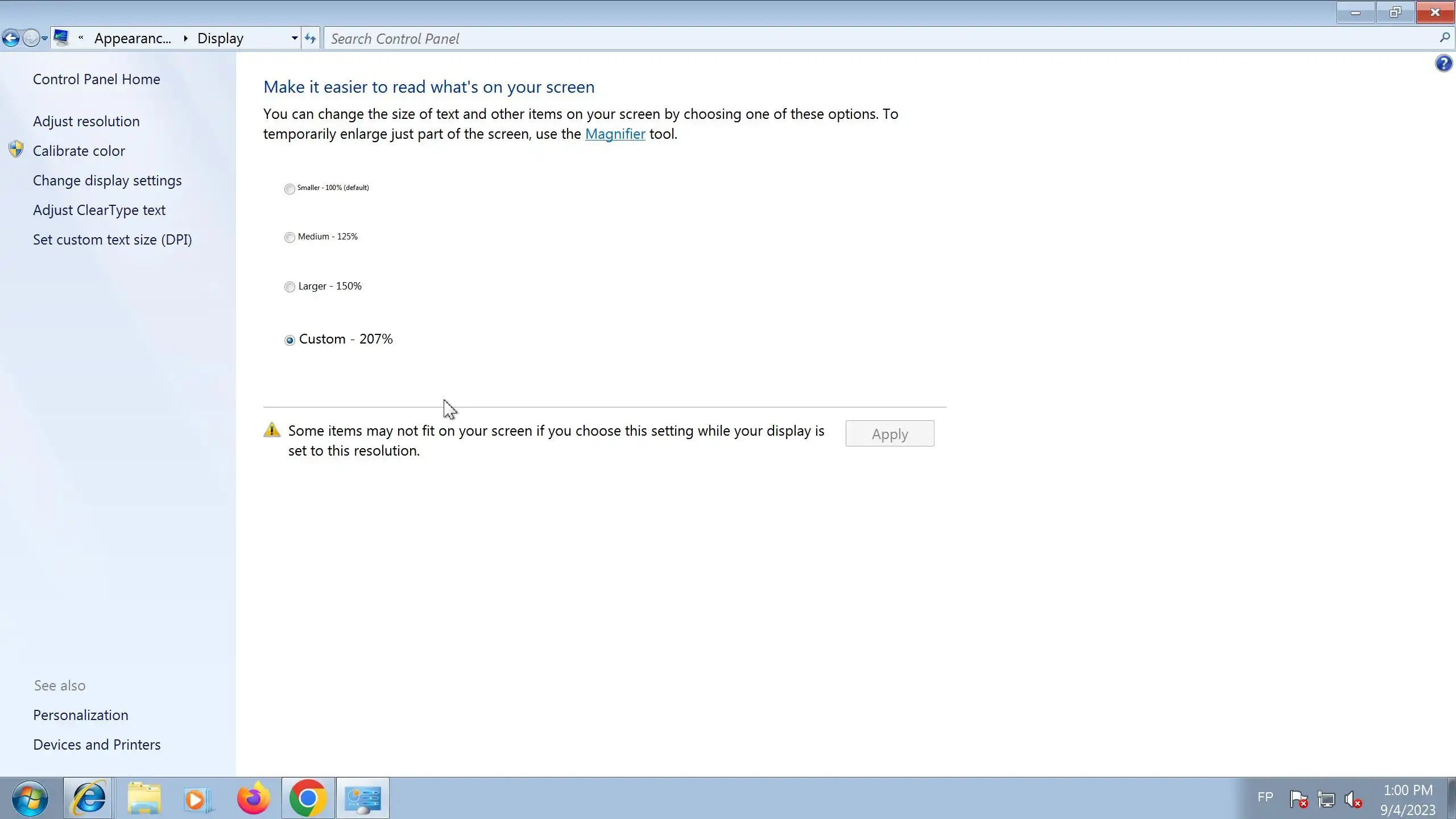Open the recent pages dropdown arrow
Image resolution: width=1456 pixels, height=819 pixels.
(x=44, y=38)
